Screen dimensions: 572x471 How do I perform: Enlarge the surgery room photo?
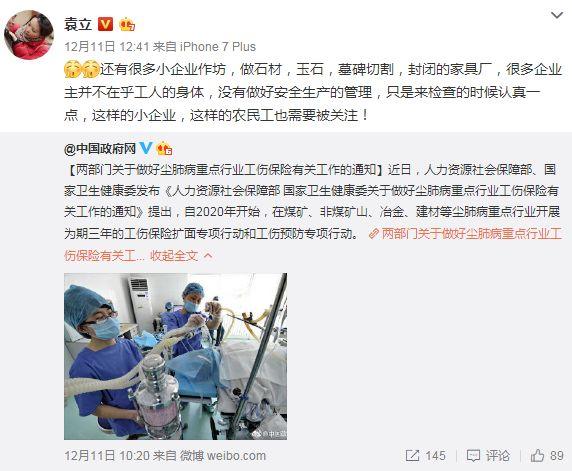pos(175,356)
